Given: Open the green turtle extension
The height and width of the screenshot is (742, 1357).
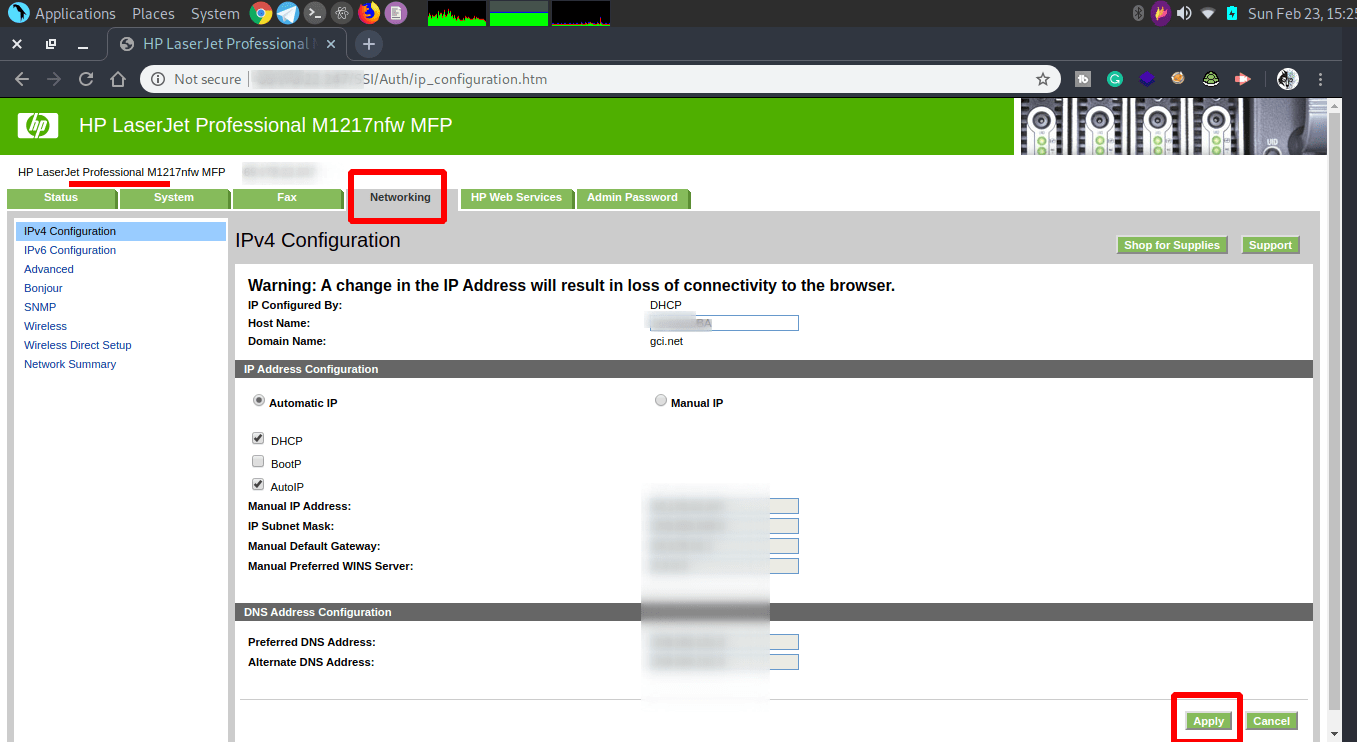Looking at the screenshot, I should (1210, 79).
